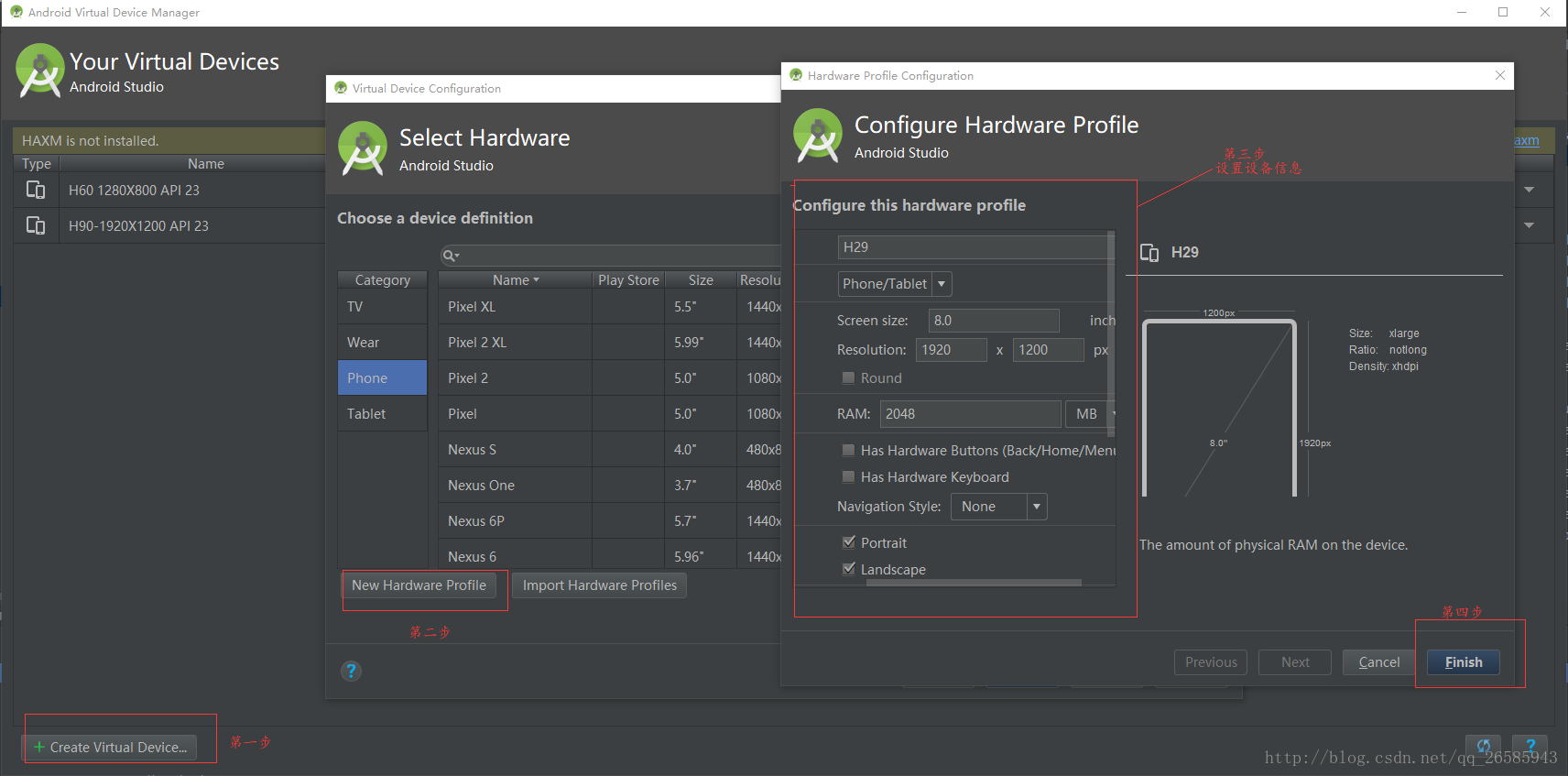This screenshot has height=776, width=1568.
Task: Click the New Hardware Profile button
Action: tap(419, 585)
